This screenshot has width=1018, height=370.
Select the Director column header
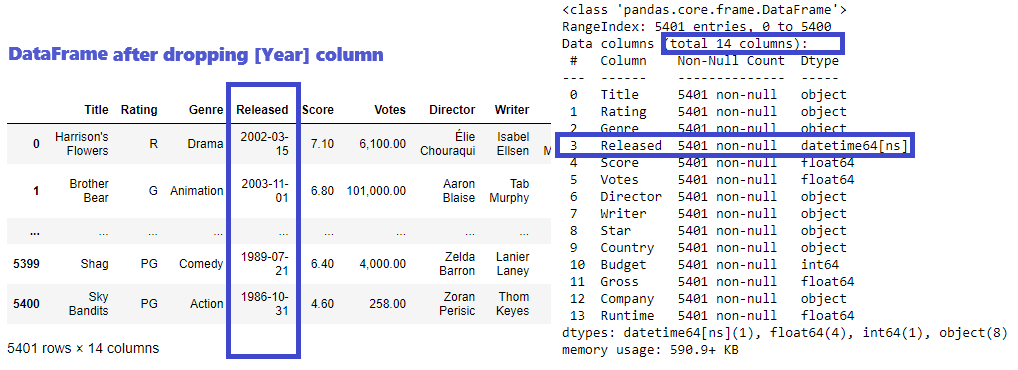(x=452, y=110)
